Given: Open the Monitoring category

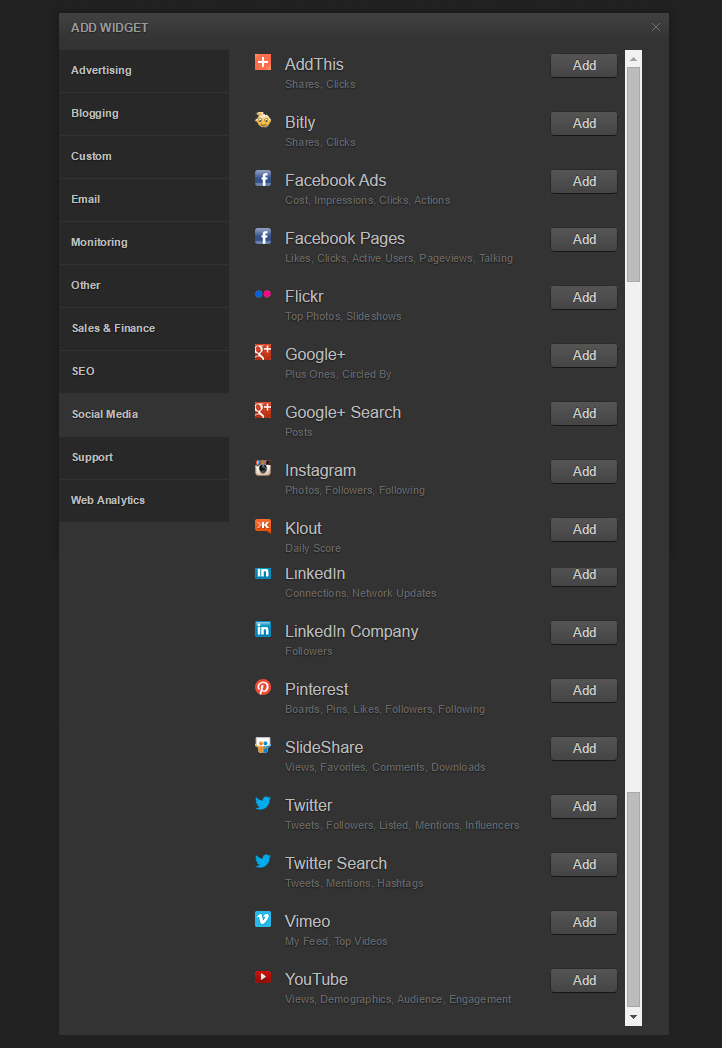Looking at the screenshot, I should click(144, 243).
